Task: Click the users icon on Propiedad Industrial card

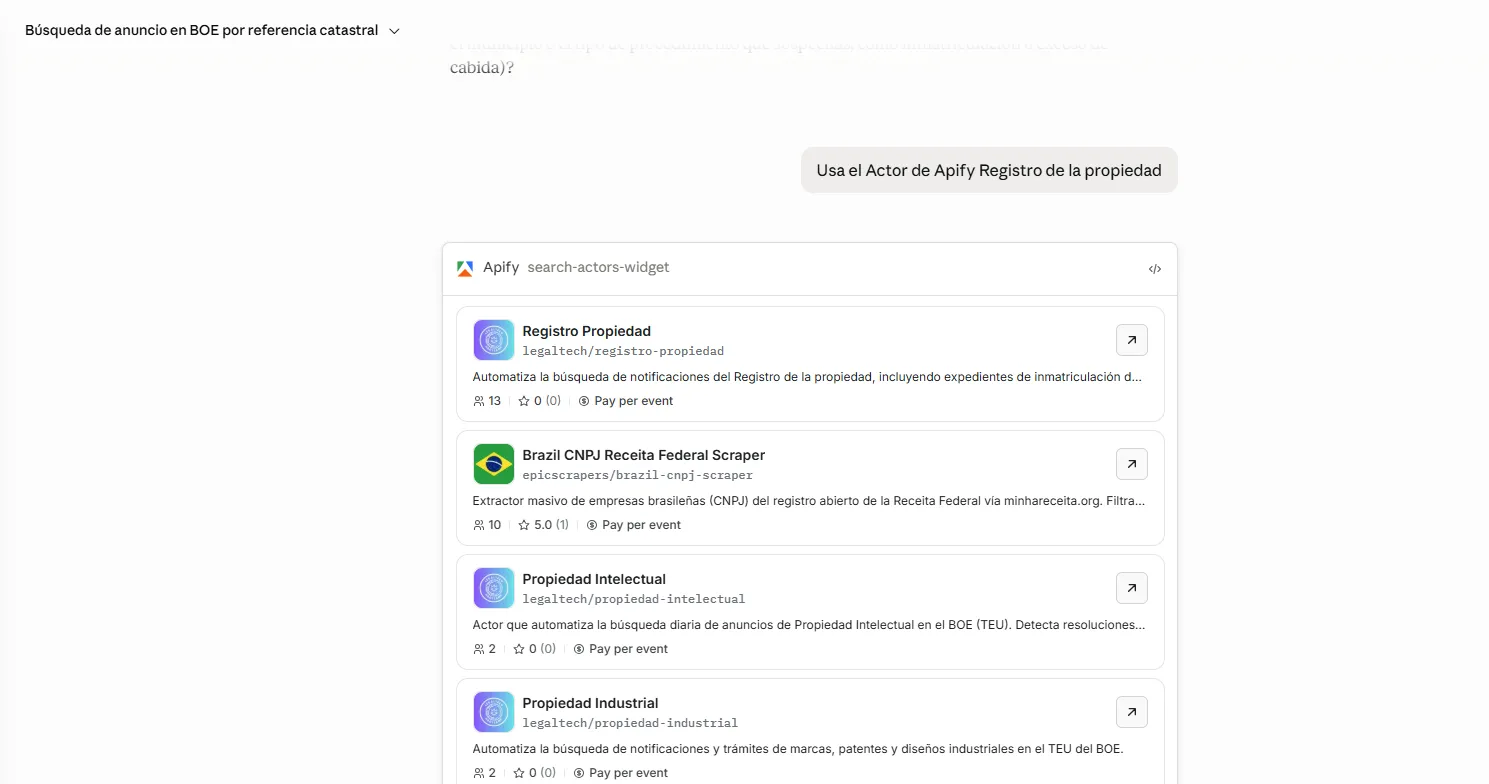Action: (479, 773)
